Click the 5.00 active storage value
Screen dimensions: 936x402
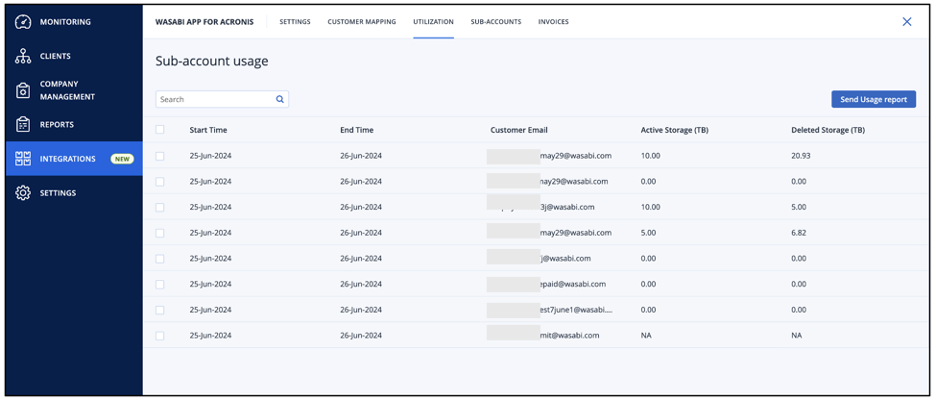tap(648, 233)
